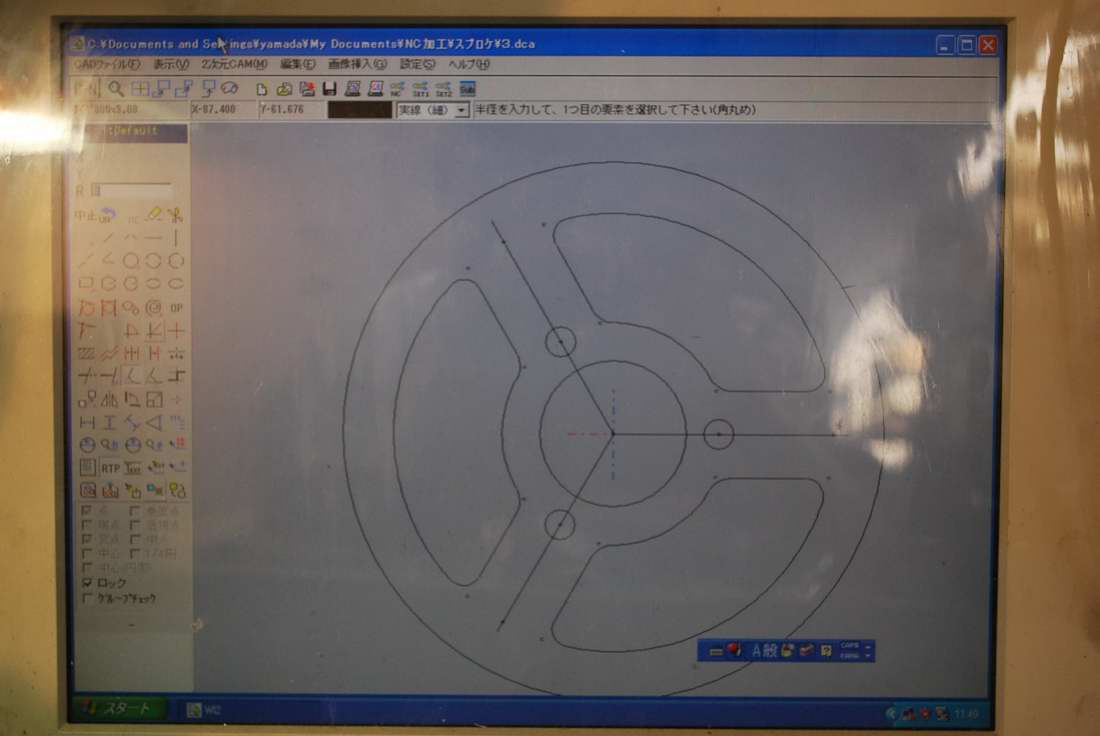Click the X-87.400 coordinate readout
1100x736 pixels.
[222, 110]
